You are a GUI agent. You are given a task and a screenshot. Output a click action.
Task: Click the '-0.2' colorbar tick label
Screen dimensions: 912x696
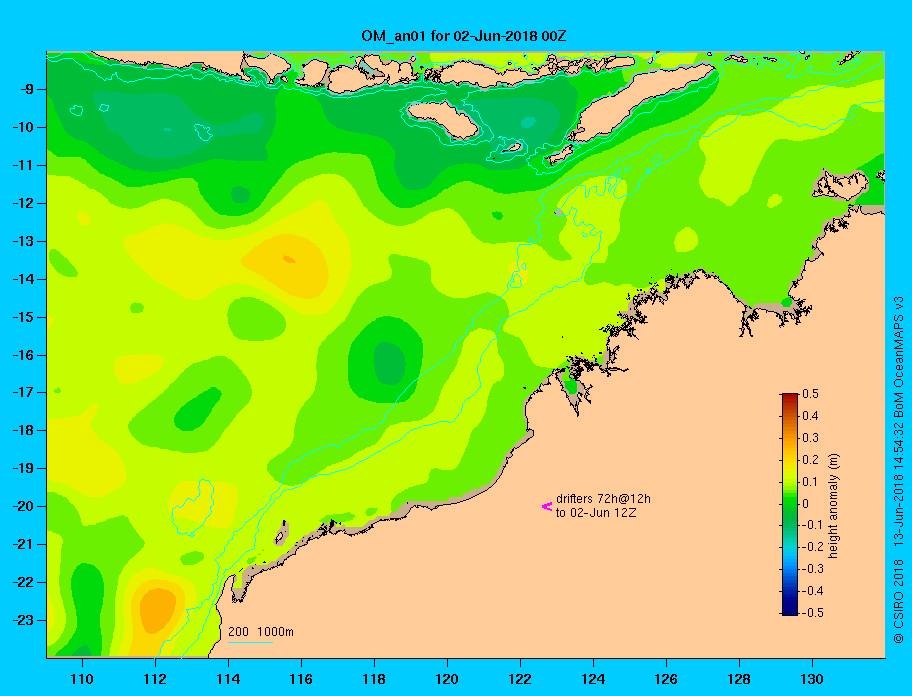[x=813, y=547]
